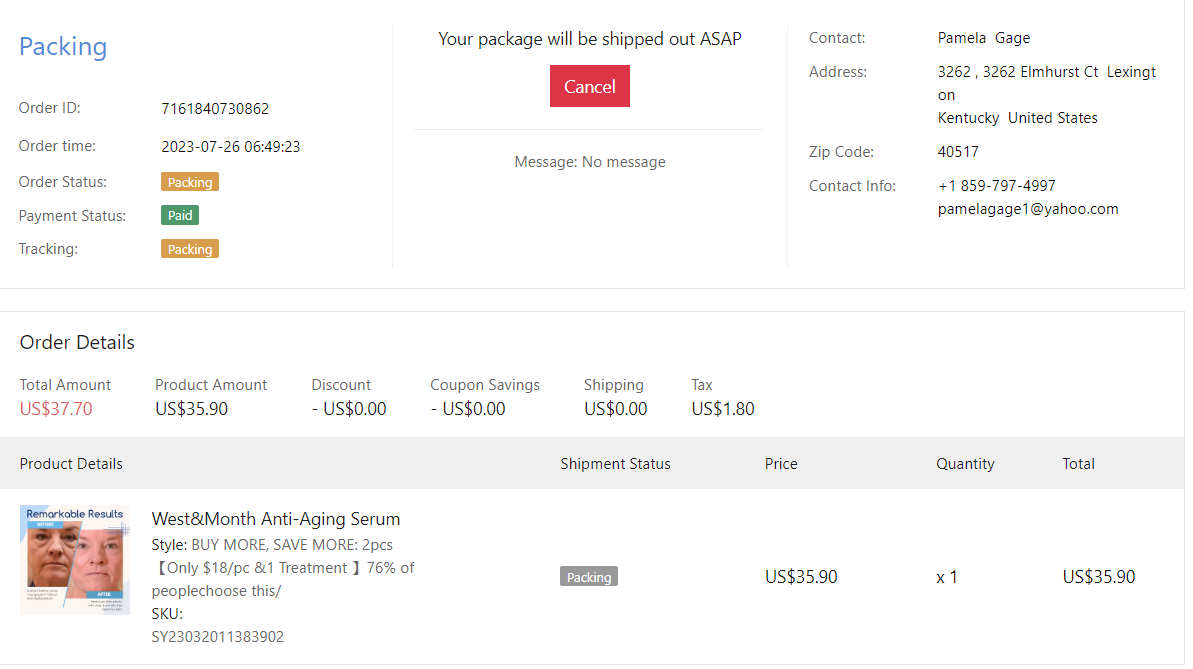The height and width of the screenshot is (669, 1193).
Task: Click the Product Details column header
Action: [71, 464]
